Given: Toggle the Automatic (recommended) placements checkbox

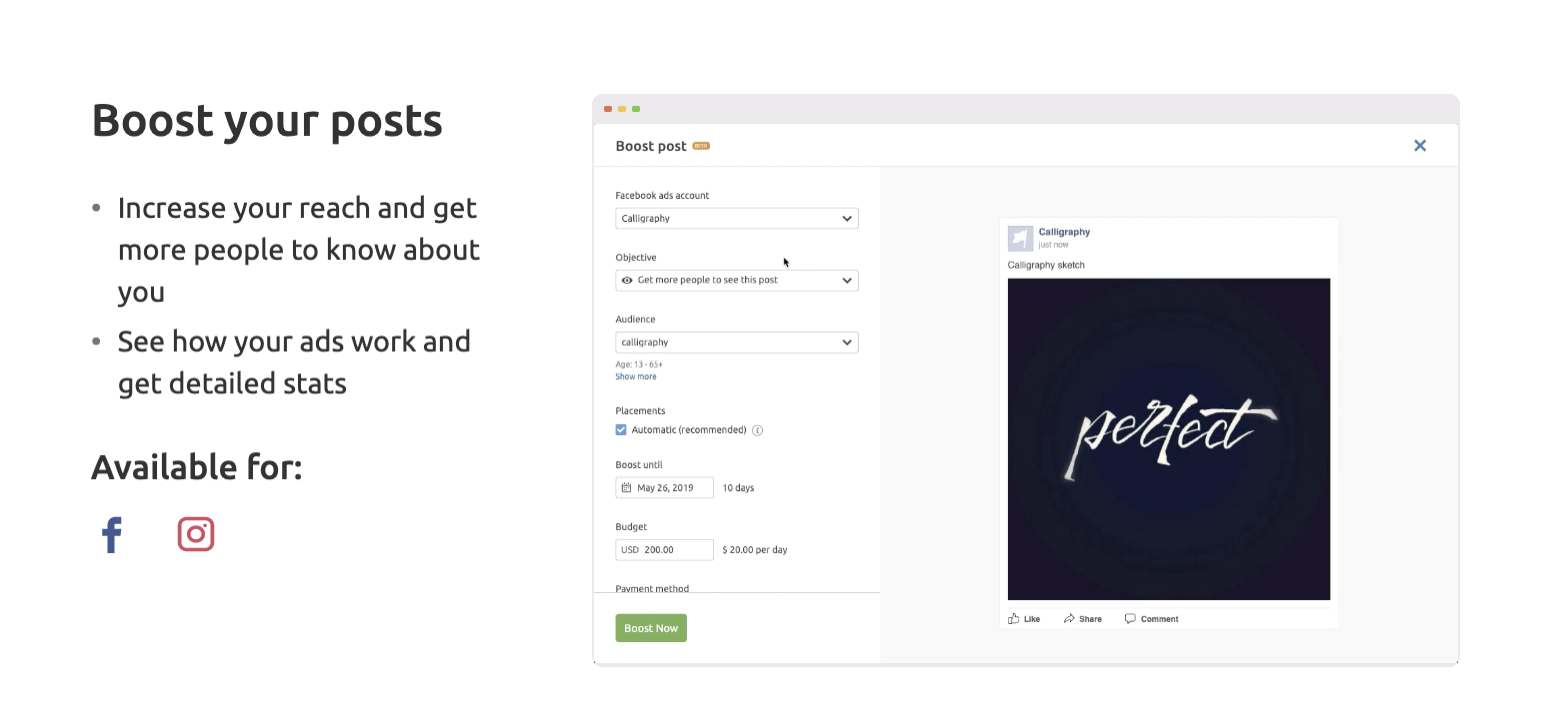Looking at the screenshot, I should (x=621, y=430).
